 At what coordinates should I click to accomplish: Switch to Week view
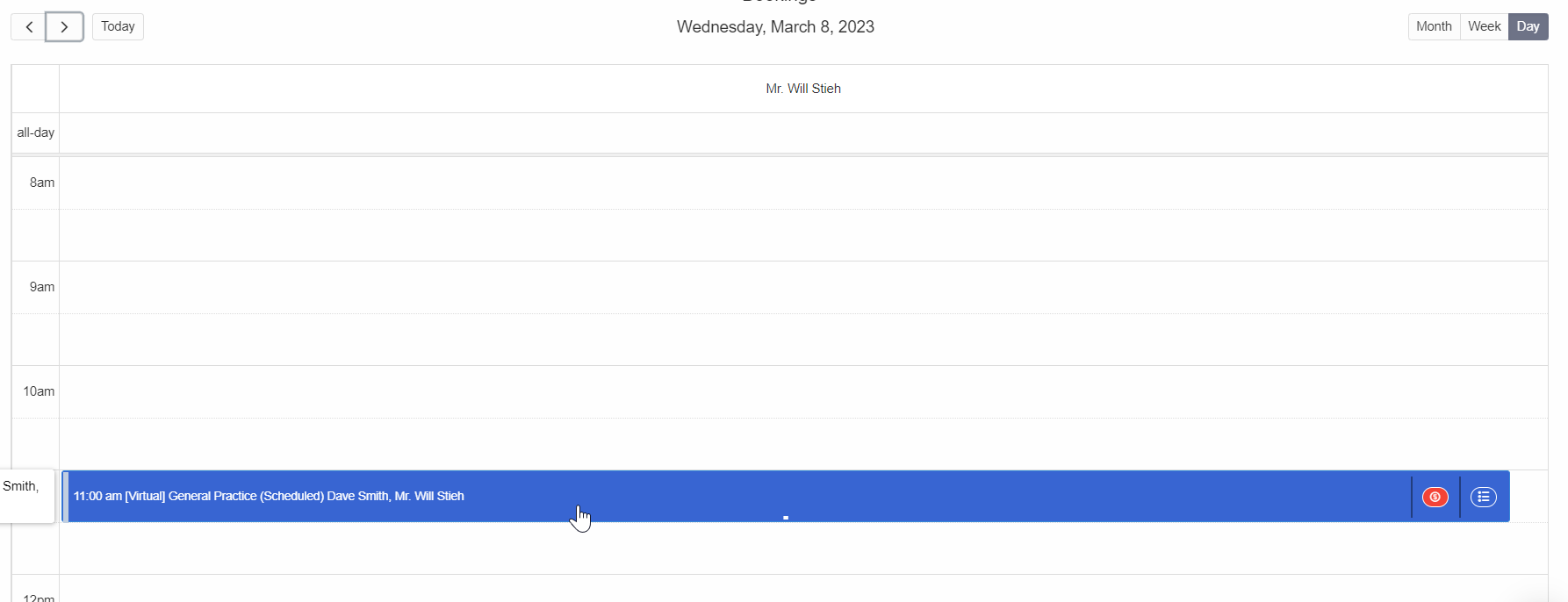[x=1485, y=26]
